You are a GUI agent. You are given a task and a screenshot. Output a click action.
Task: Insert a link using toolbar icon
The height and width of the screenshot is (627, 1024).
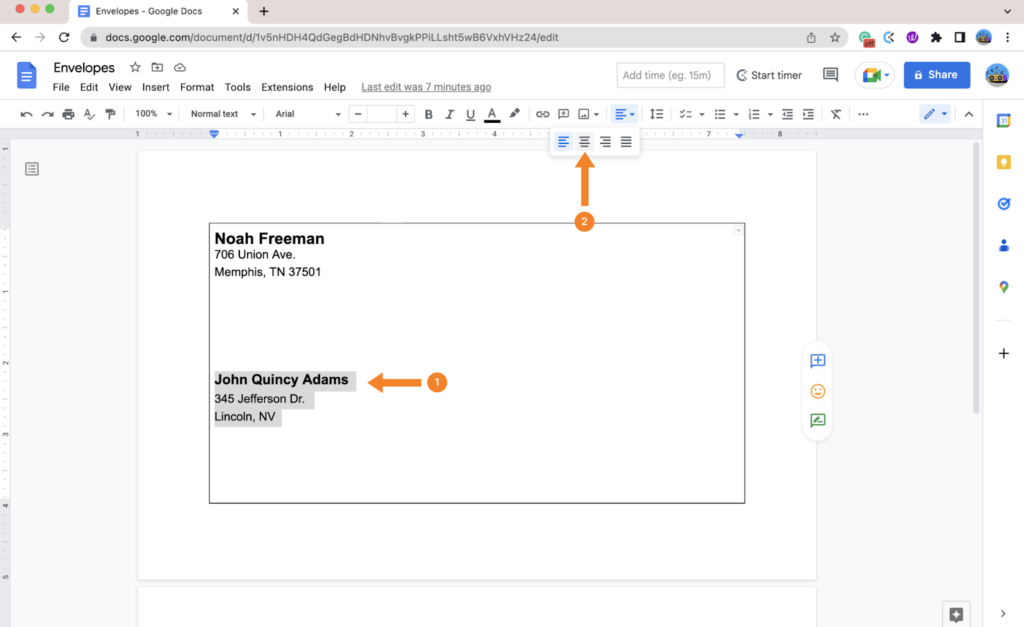[x=542, y=114]
